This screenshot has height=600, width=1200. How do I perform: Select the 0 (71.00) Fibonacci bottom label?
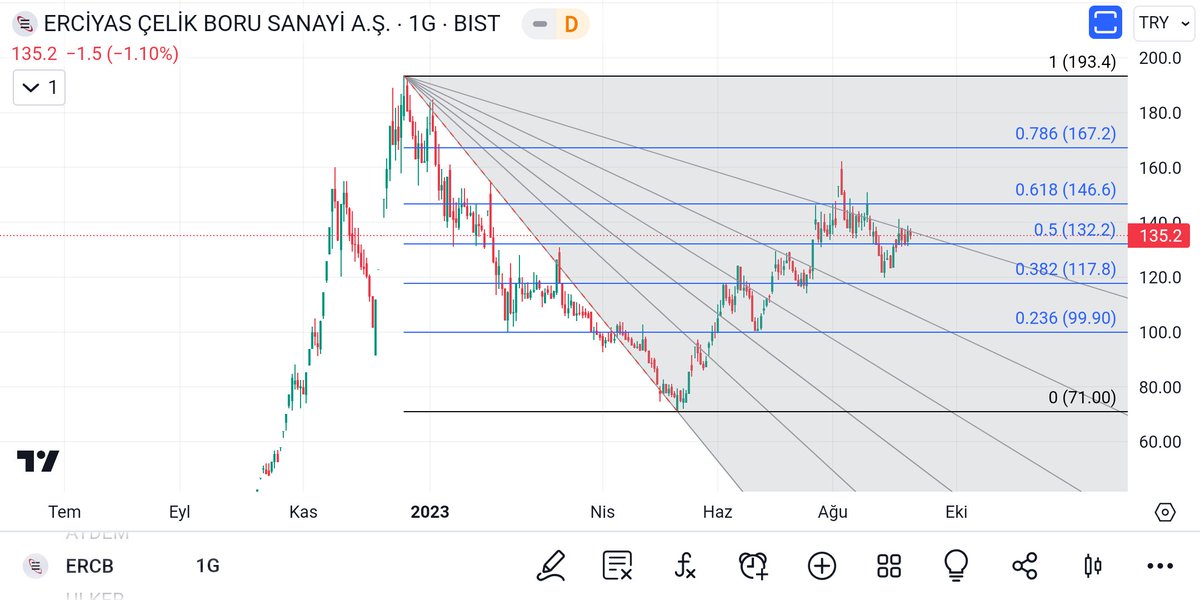(x=1082, y=397)
